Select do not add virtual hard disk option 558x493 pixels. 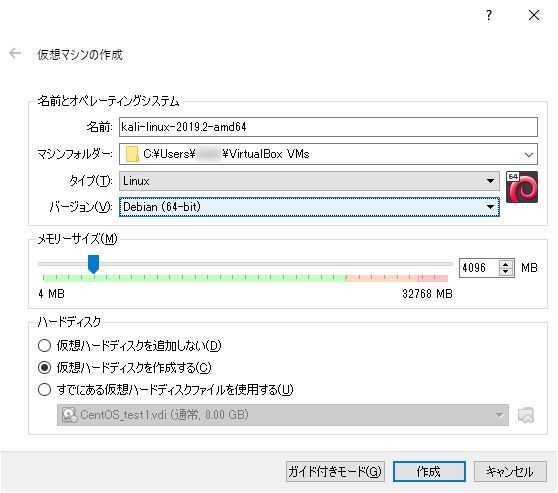pyautogui.click(x=130, y=346)
